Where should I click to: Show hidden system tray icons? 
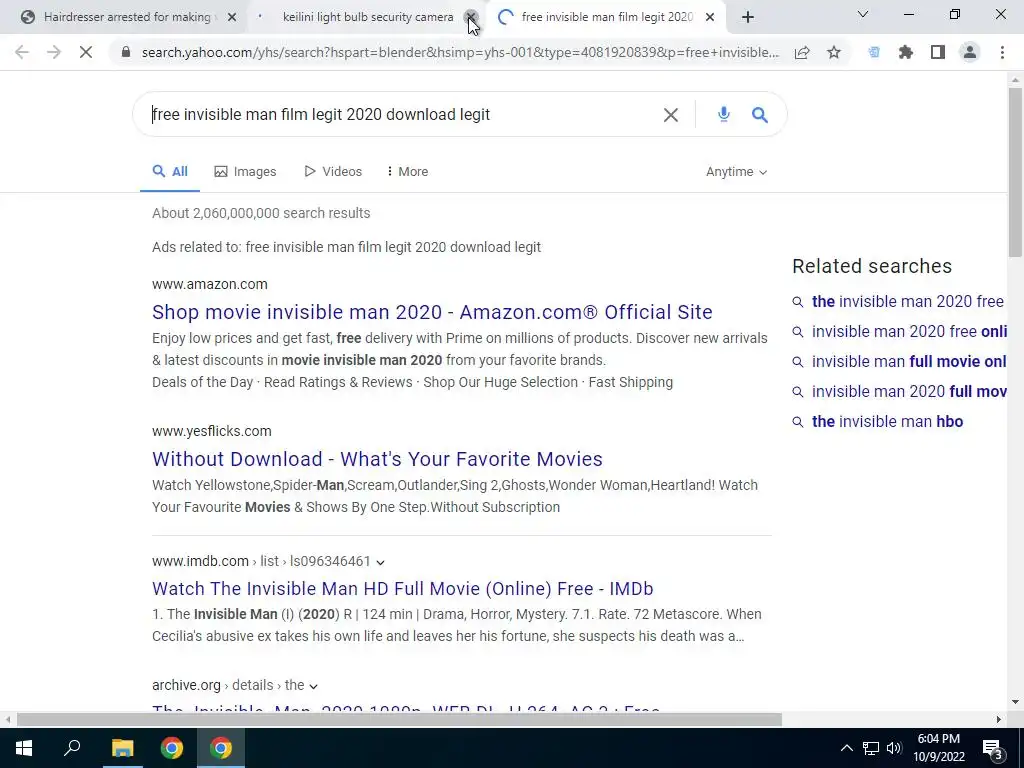(x=846, y=748)
